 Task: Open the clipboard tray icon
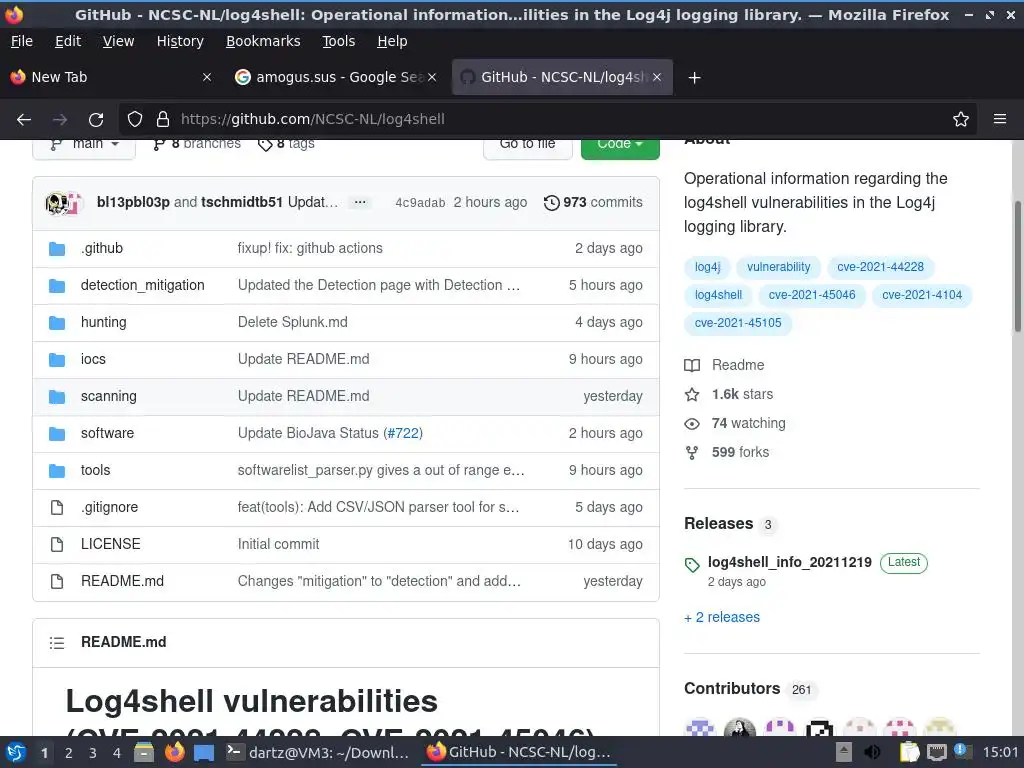[x=909, y=752]
